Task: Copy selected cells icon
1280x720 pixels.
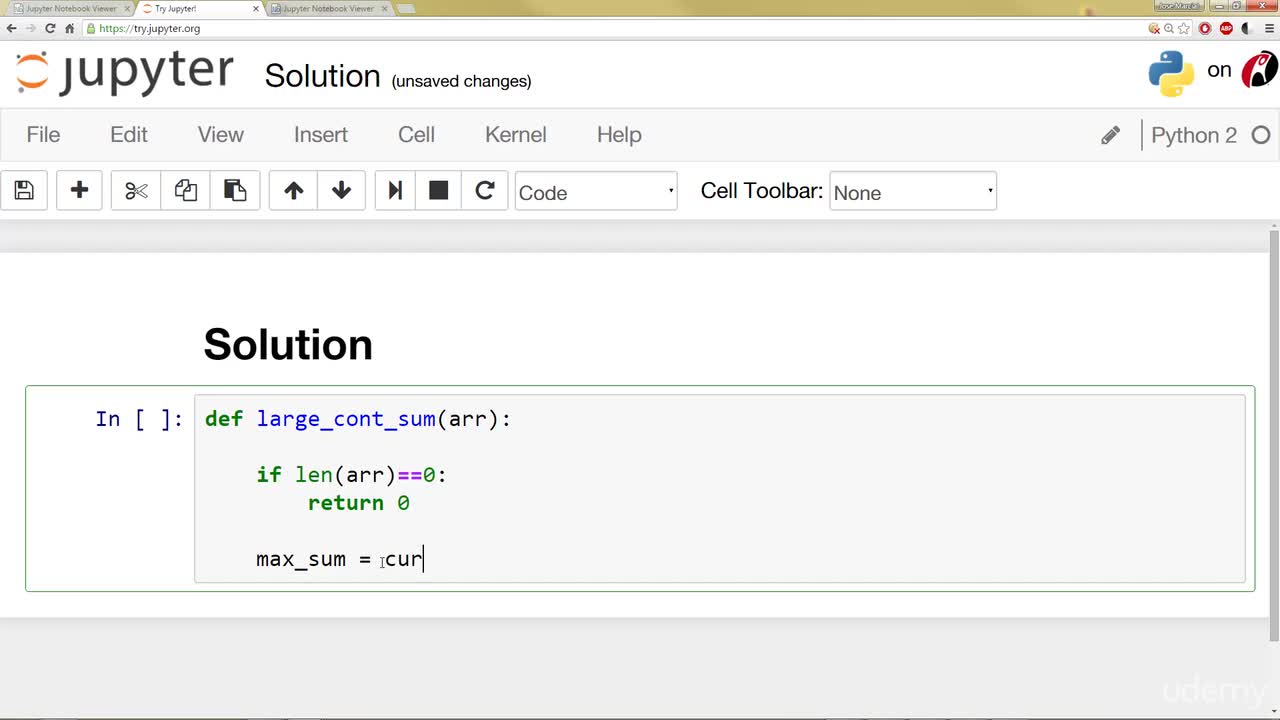Action: (x=185, y=190)
